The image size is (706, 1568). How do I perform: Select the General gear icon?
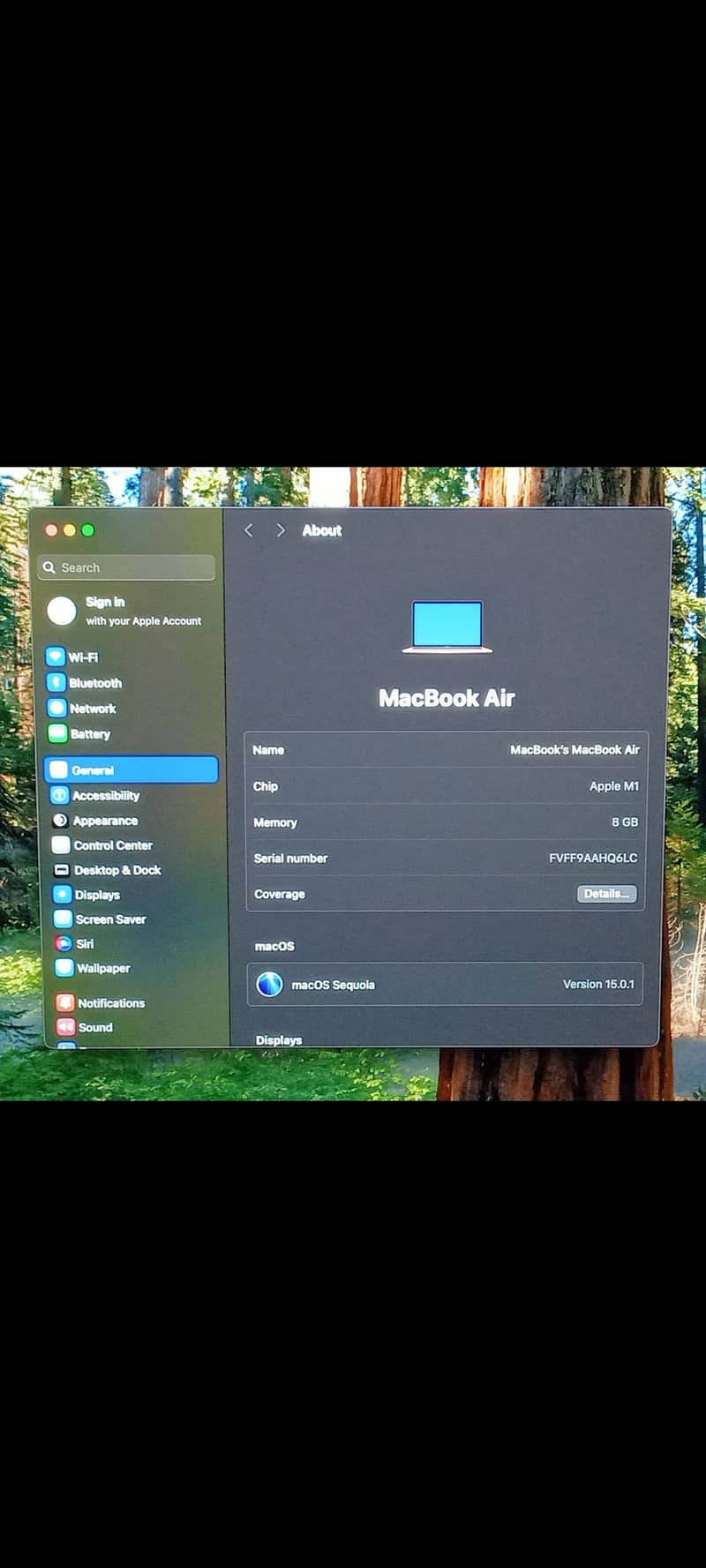(x=59, y=769)
